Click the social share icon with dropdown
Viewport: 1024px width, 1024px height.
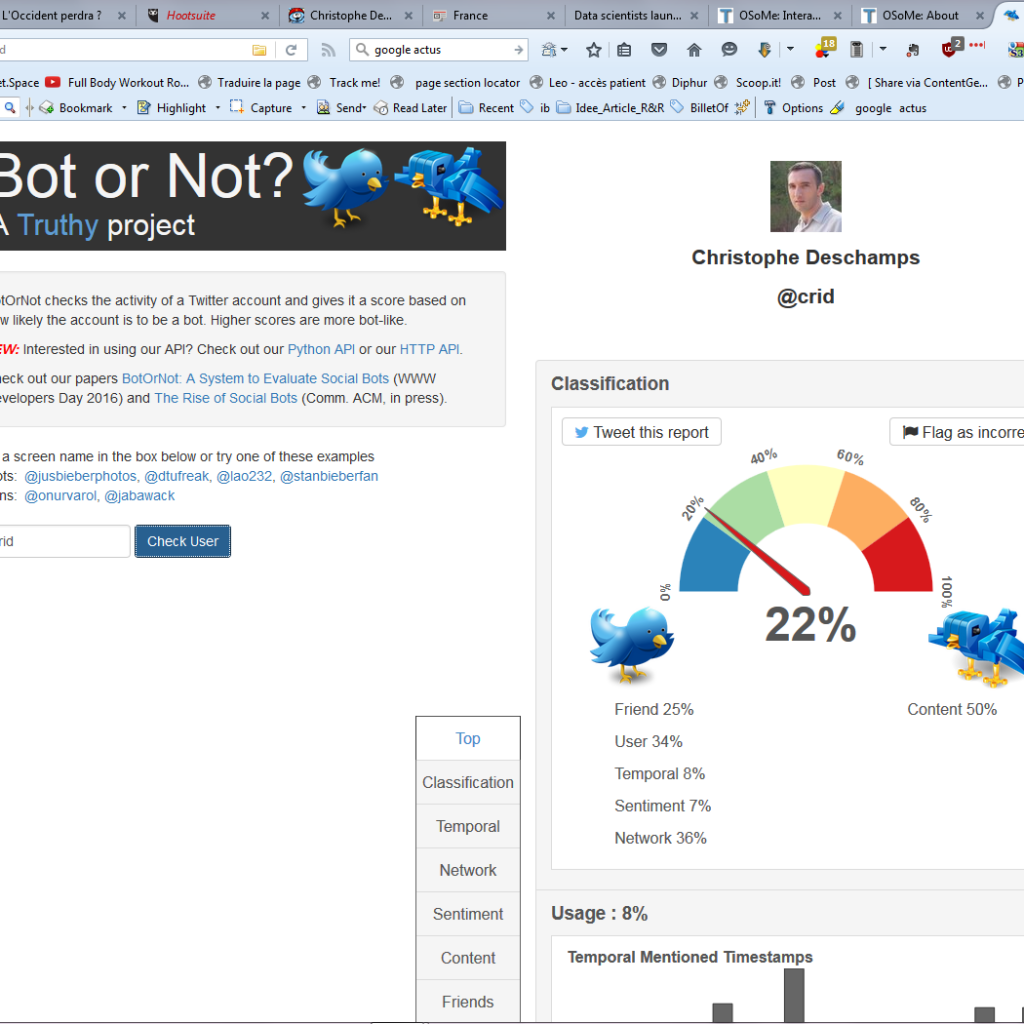click(x=554, y=50)
